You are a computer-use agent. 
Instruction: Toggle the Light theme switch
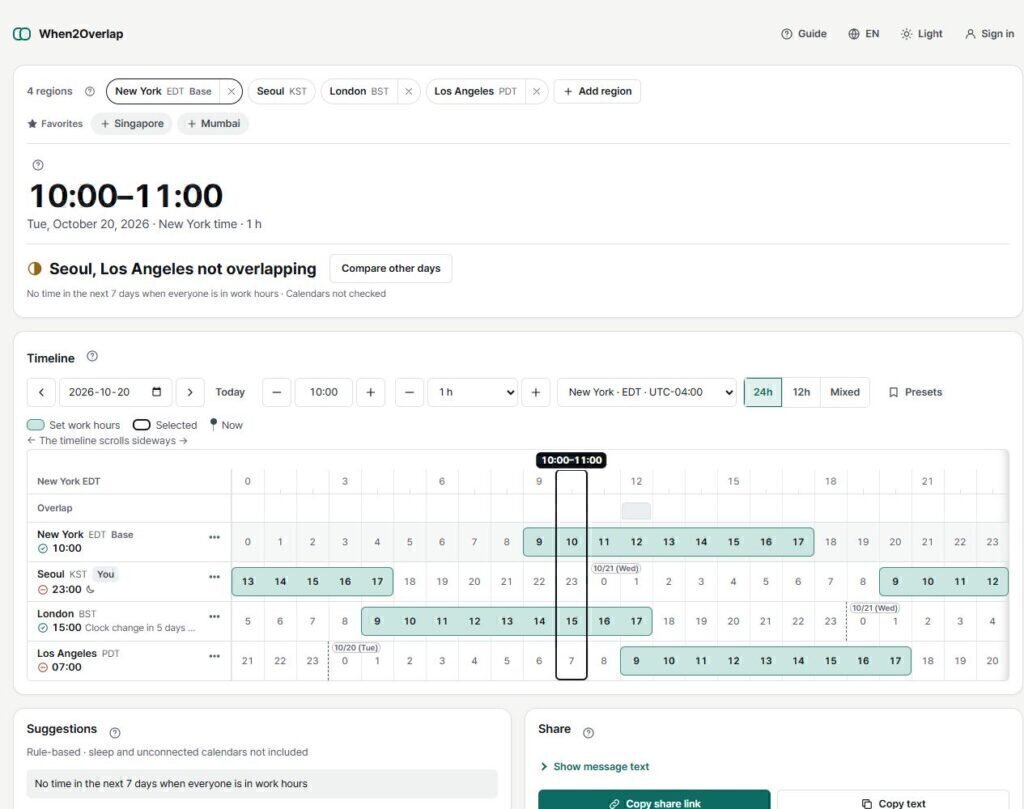tap(921, 34)
